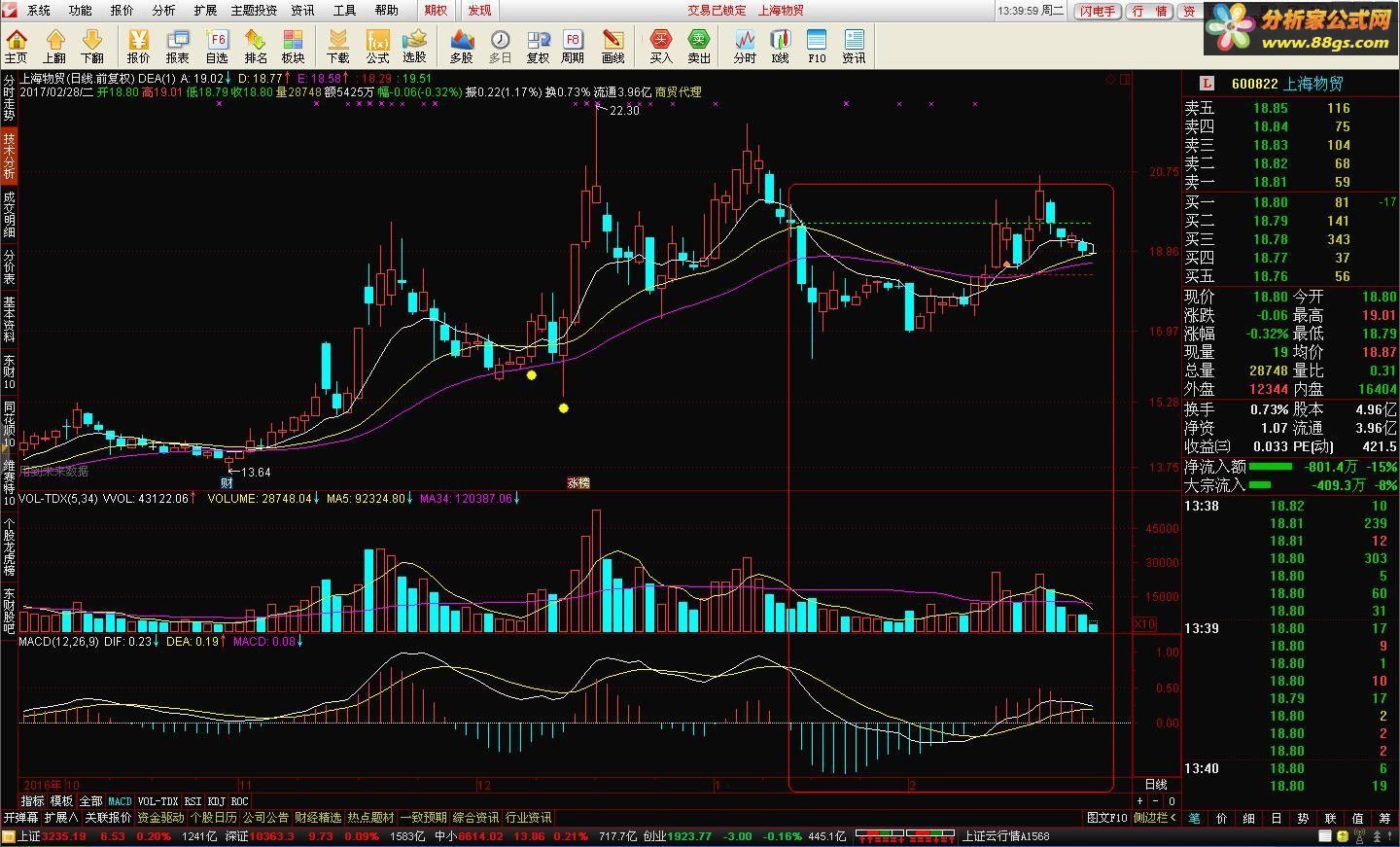Click the 发现 discover button
1400x847 pixels.
479,11
